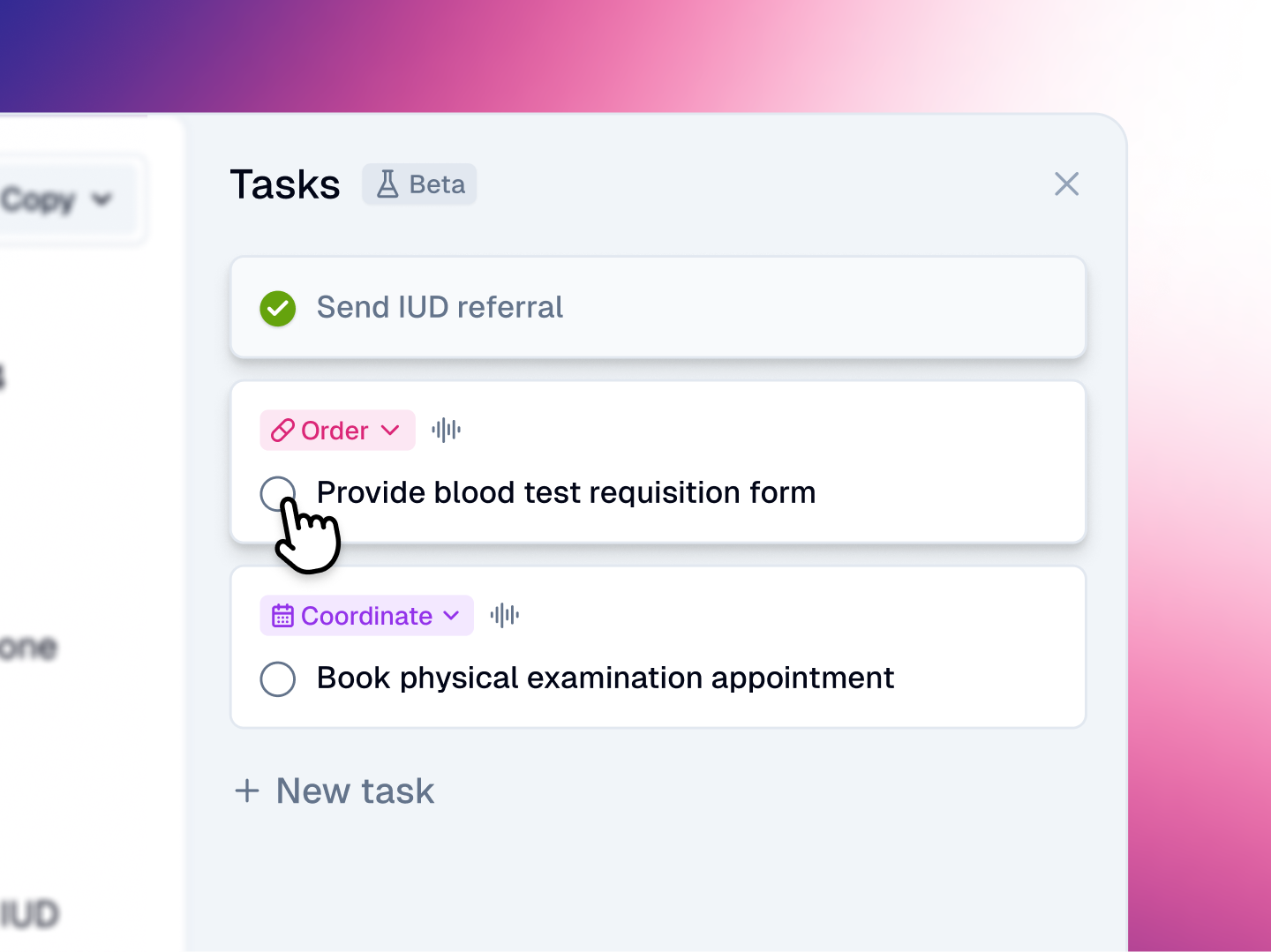1271x952 pixels.
Task: Click the audio waveform icon beside Coordinate
Action: [505, 616]
